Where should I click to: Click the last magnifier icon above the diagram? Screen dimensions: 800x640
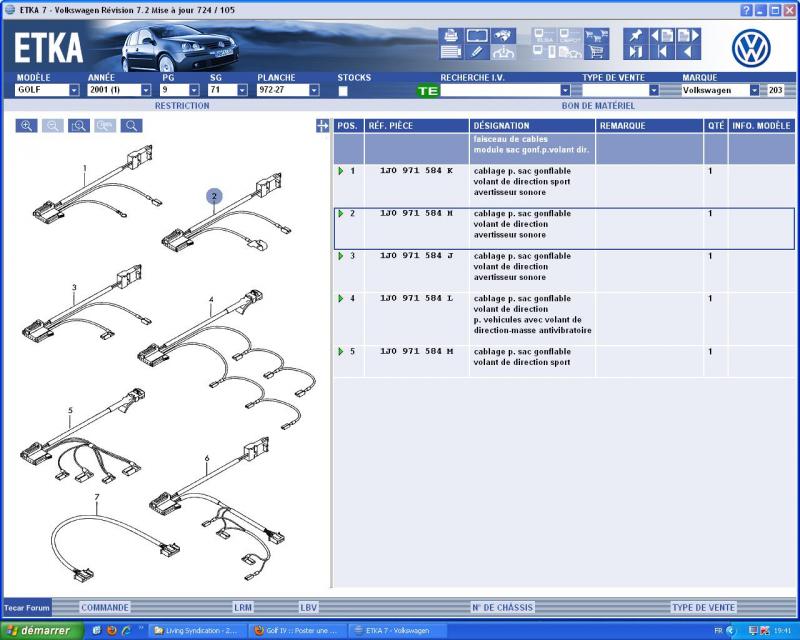click(x=131, y=126)
